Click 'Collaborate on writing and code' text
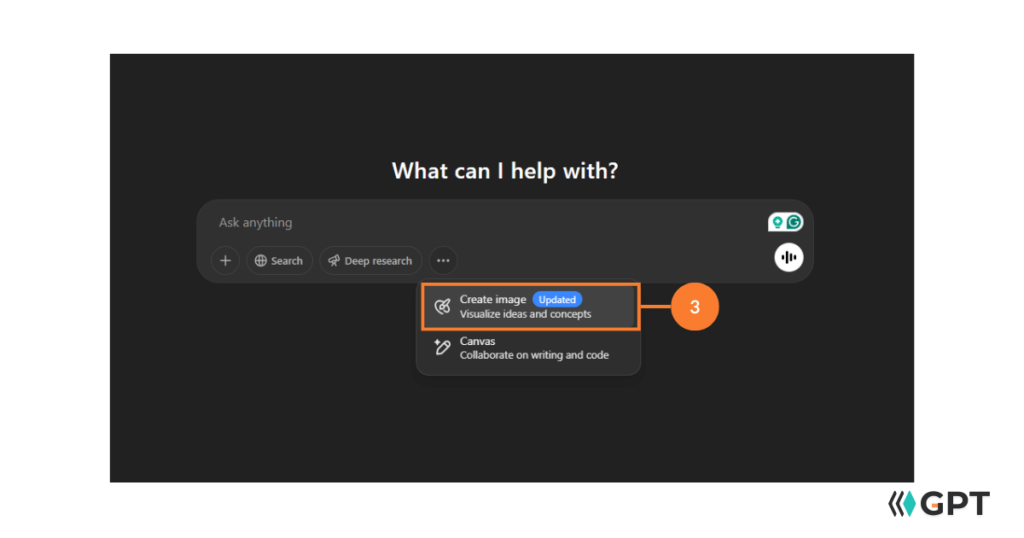Viewport: 1024px width, 538px height. point(534,355)
